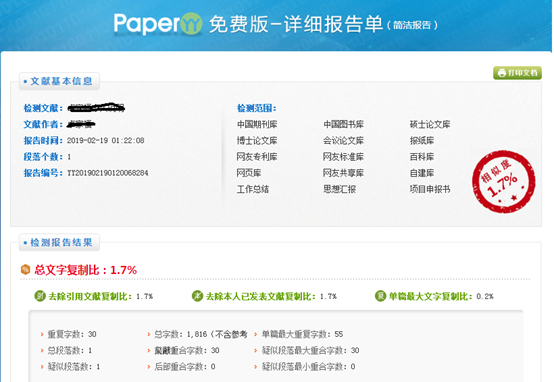The image size is (554, 382).
Task: Click 去除本人已发表文献复制比 statistic text
Action: coord(271,296)
